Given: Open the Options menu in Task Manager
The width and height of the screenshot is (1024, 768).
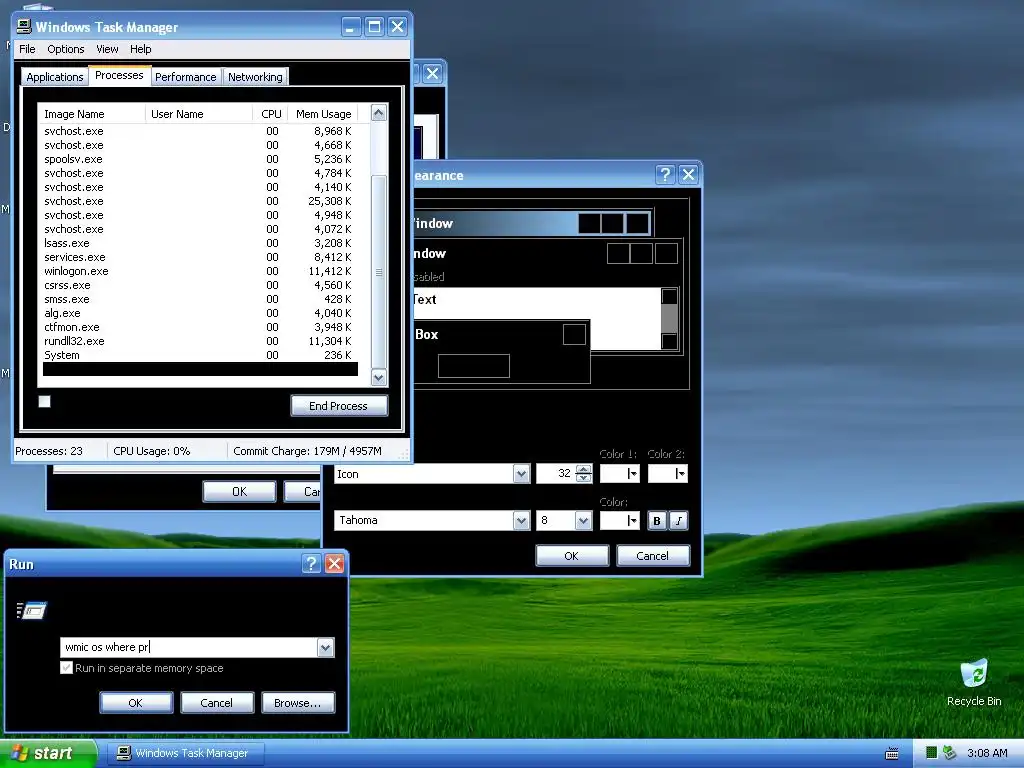Looking at the screenshot, I should [x=65, y=49].
